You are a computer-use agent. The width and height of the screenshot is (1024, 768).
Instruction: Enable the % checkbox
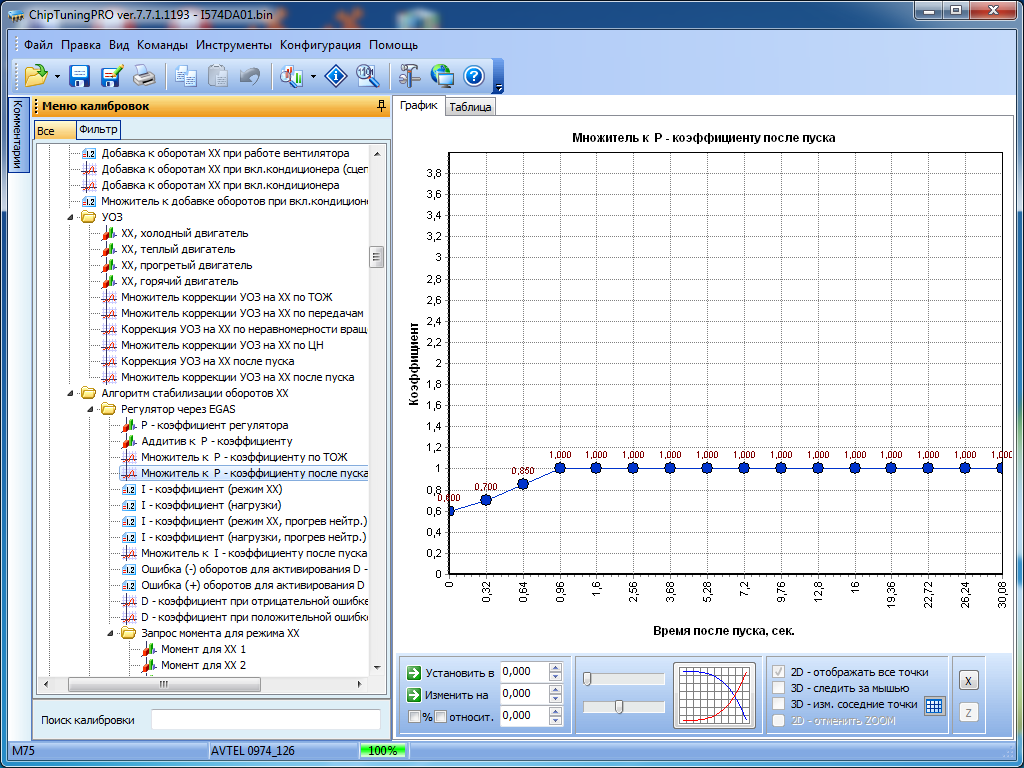[x=415, y=716]
